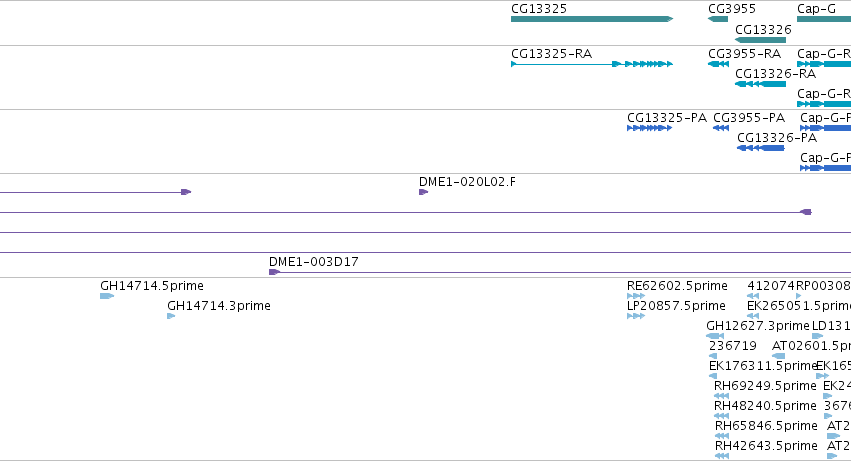851x461 pixels.
Task: Click the RH65846.5prime label
Action: tap(766, 426)
